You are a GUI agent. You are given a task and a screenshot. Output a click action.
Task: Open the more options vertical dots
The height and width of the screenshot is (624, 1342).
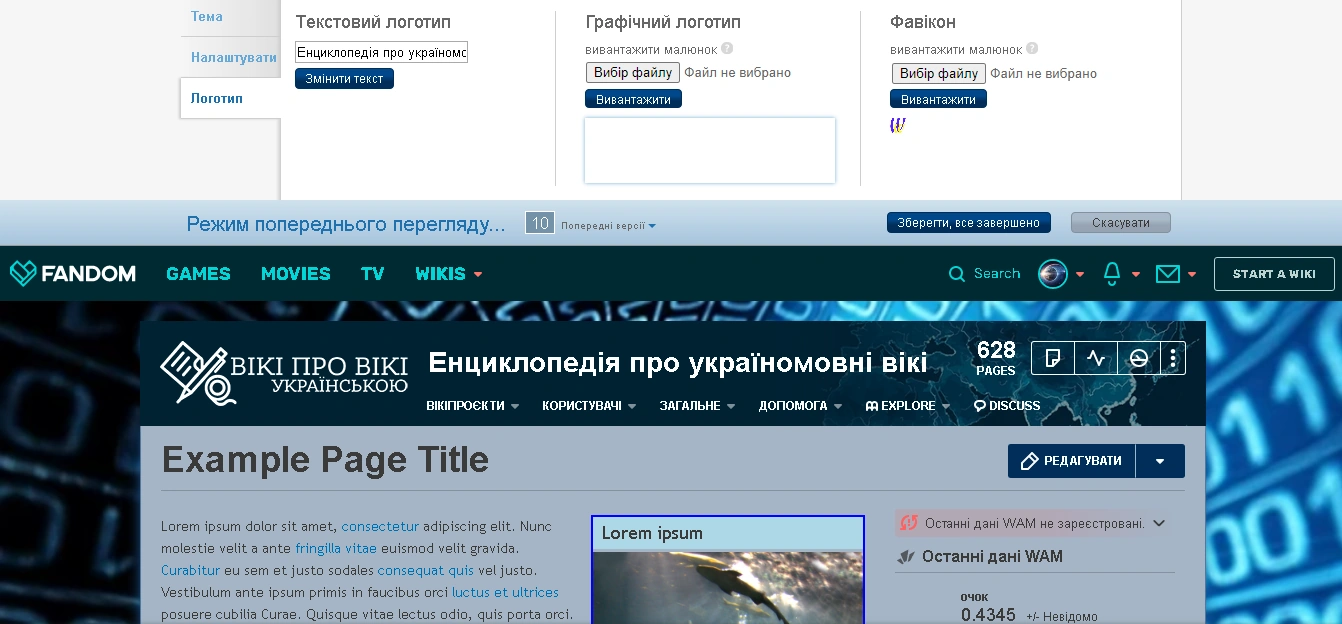[x=1172, y=358]
